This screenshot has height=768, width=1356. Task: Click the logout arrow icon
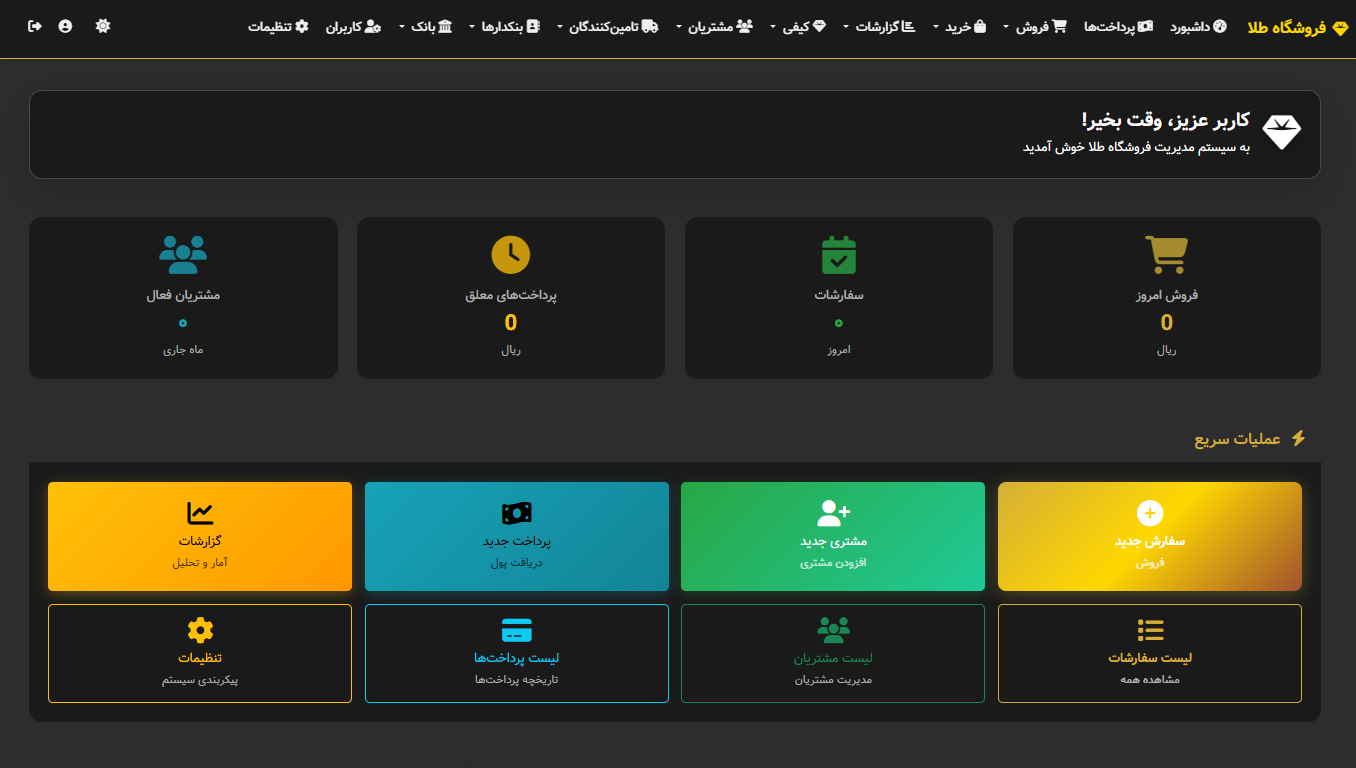click(35, 26)
